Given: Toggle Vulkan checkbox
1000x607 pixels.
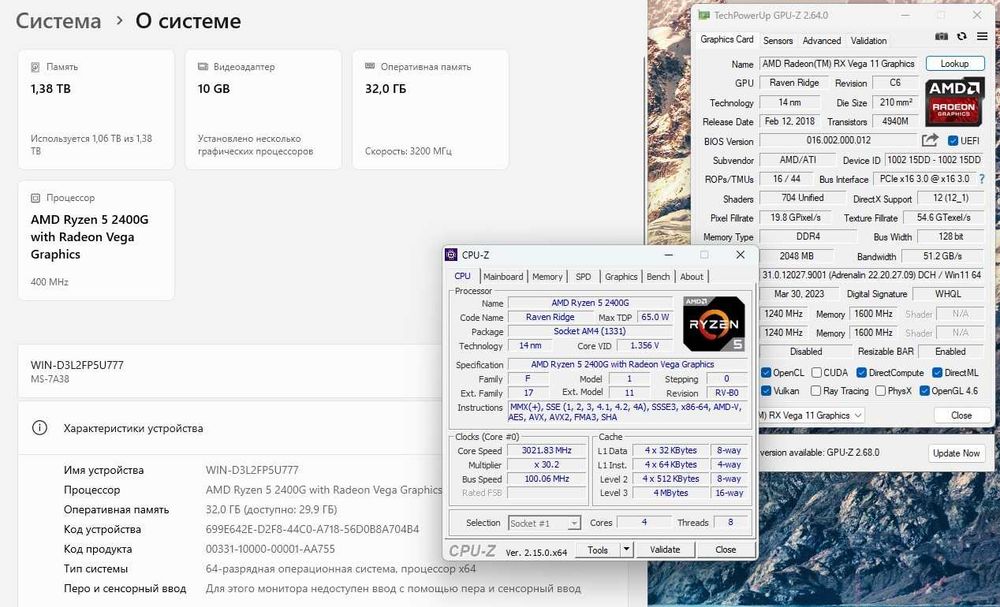Looking at the screenshot, I should (x=766, y=391).
